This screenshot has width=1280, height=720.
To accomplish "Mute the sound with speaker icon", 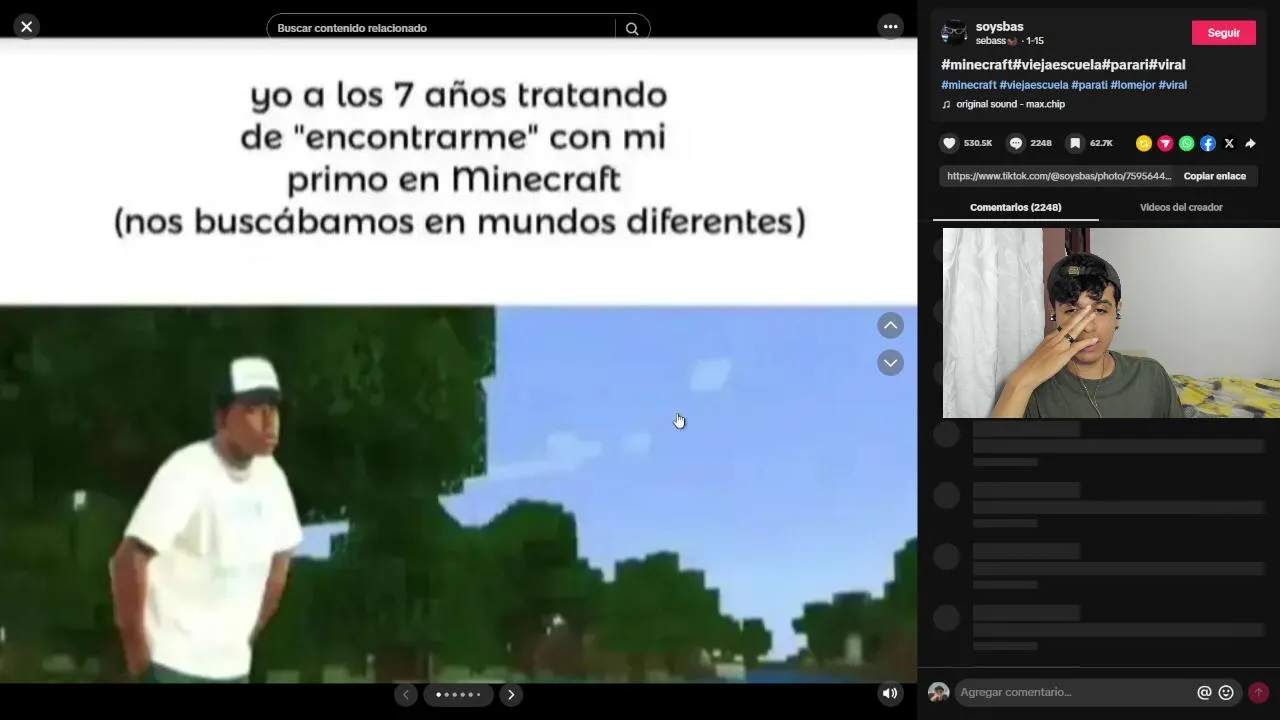I will tap(889, 693).
